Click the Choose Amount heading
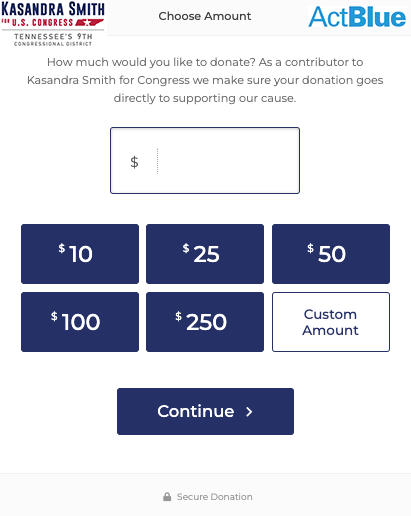 (x=205, y=16)
